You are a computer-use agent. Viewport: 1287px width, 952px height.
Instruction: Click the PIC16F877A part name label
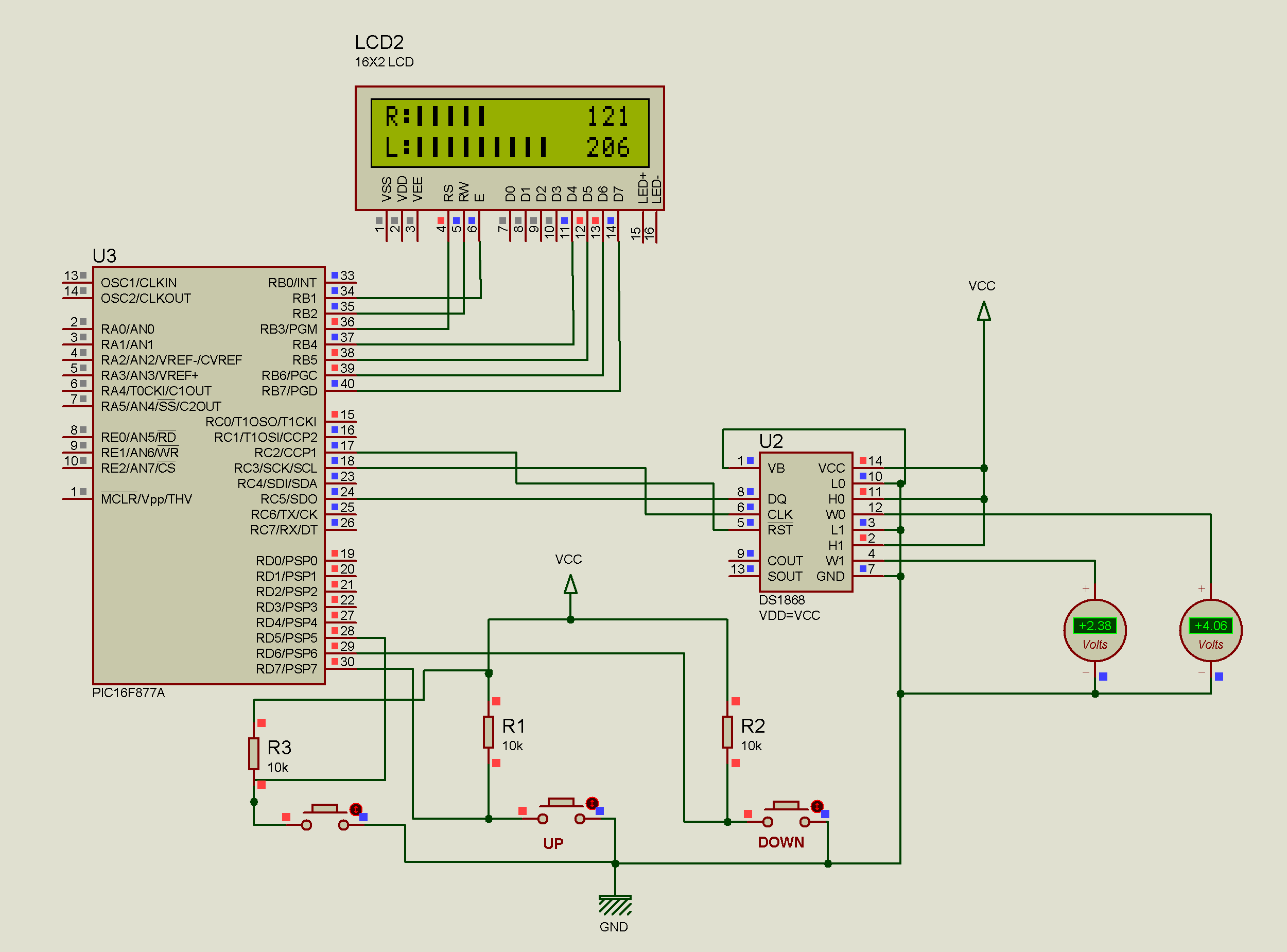(x=129, y=693)
